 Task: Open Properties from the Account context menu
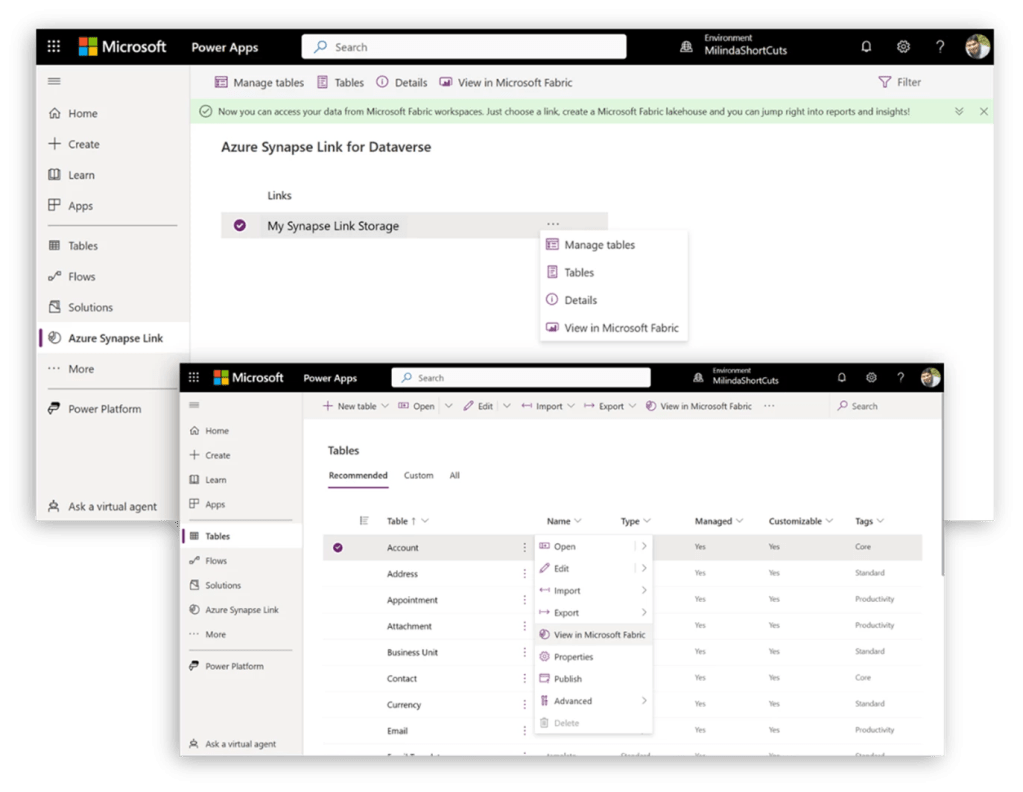[573, 657]
